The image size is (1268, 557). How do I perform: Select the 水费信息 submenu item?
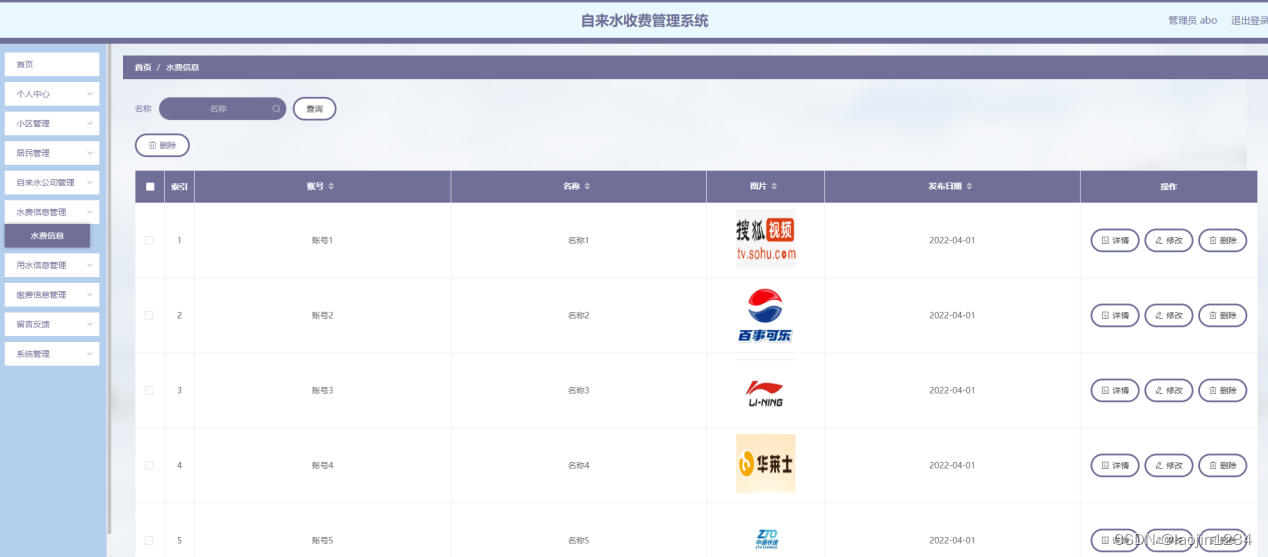pyautogui.click(x=47, y=236)
